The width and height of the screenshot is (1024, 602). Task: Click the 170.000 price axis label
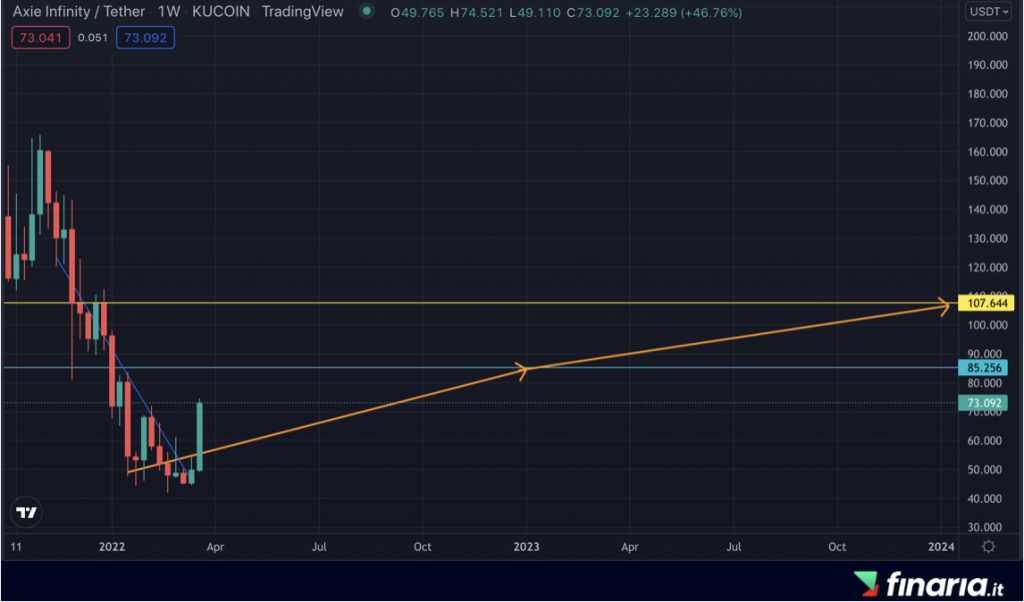tap(987, 123)
